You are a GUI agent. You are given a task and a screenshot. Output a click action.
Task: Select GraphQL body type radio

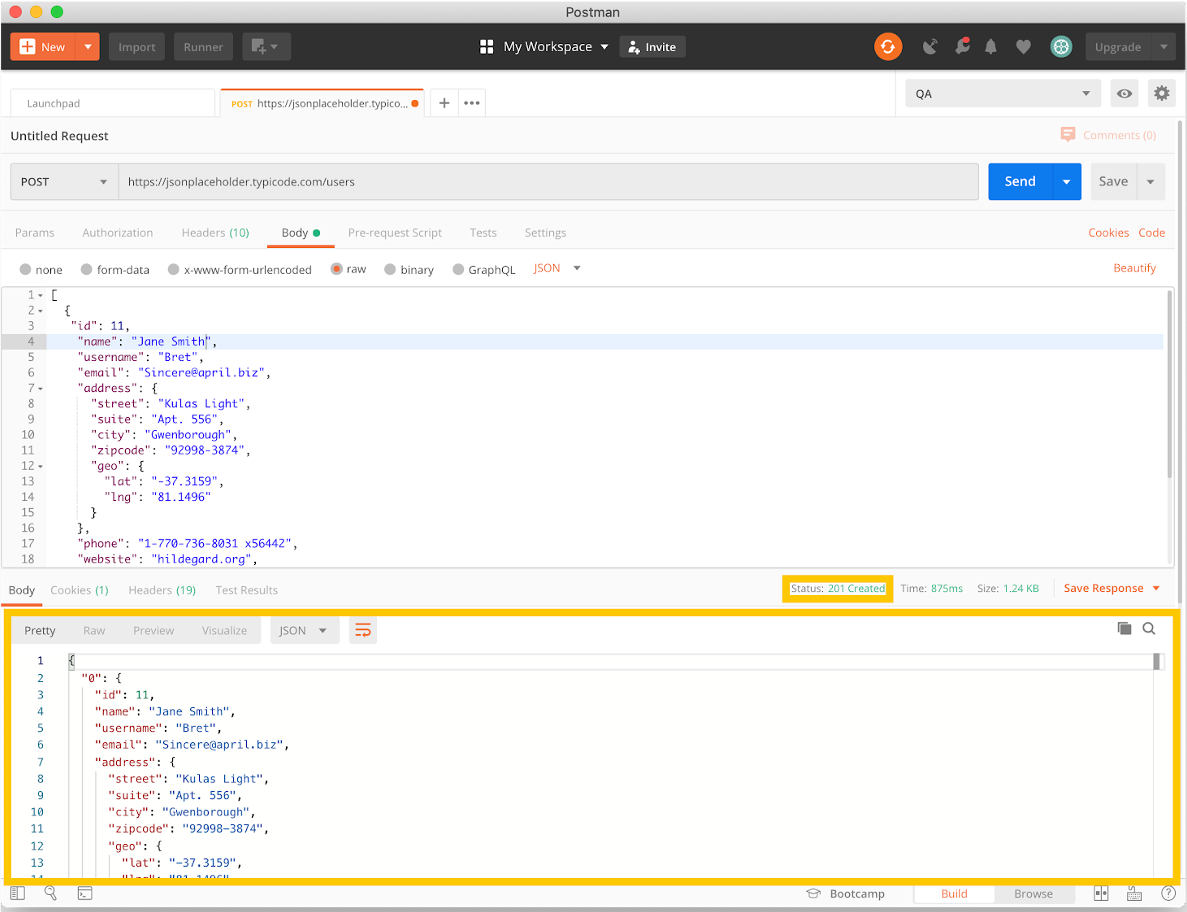(x=458, y=269)
